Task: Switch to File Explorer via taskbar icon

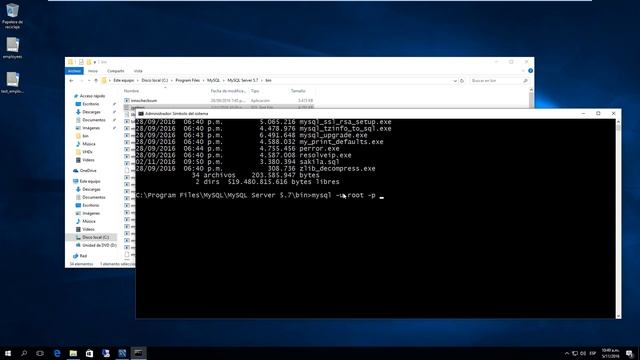Action: tap(73, 353)
